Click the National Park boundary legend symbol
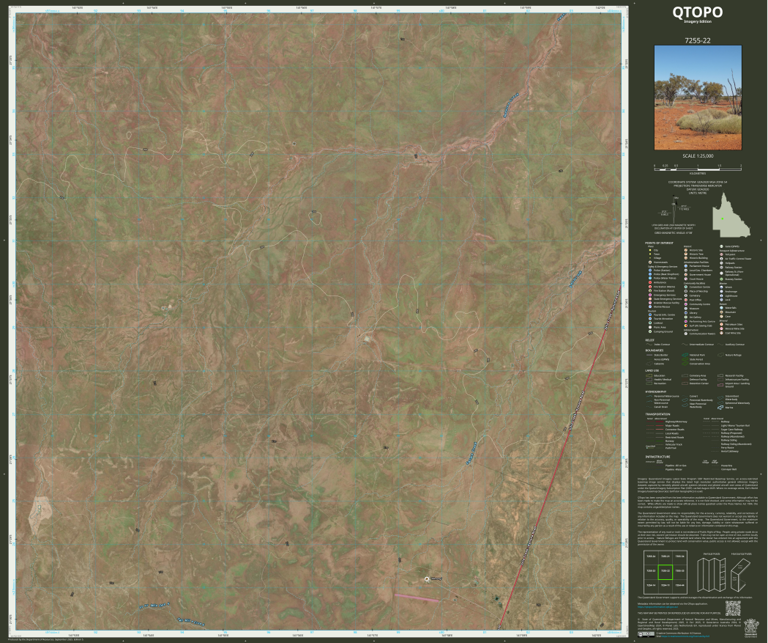Viewport: 768px width, 643px height. [685, 355]
